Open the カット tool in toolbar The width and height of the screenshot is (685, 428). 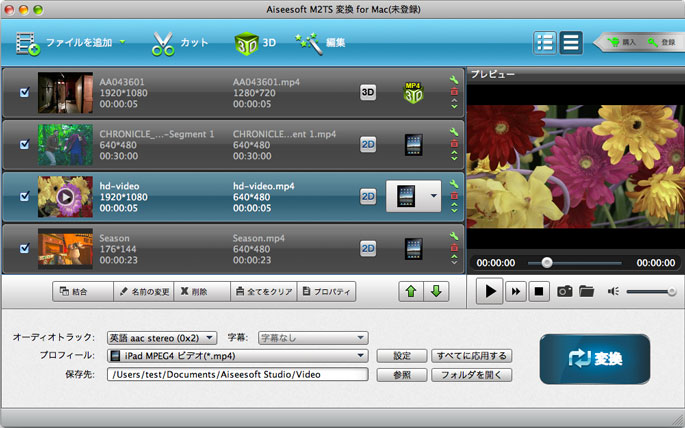point(180,43)
